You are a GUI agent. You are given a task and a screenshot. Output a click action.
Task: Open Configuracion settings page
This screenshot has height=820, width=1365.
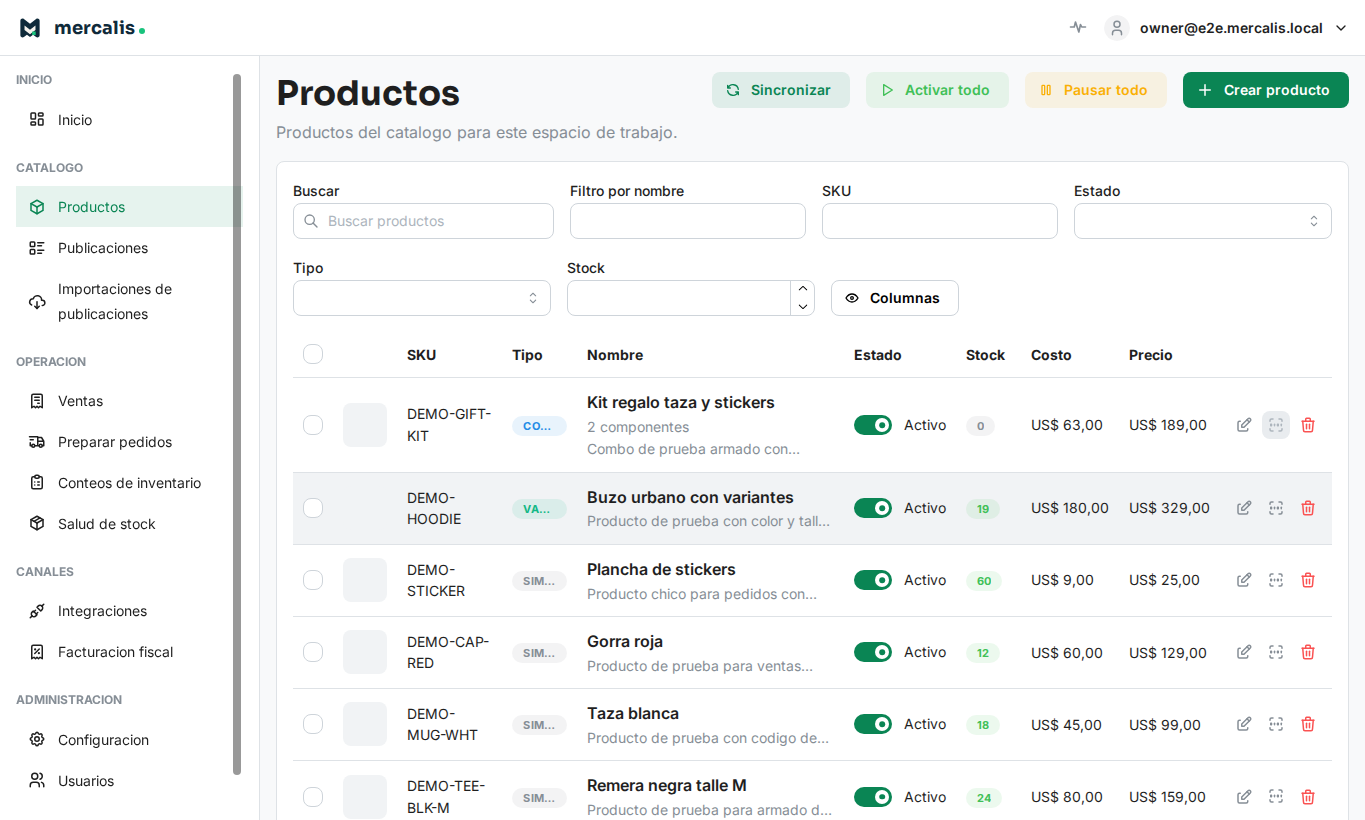point(129,740)
